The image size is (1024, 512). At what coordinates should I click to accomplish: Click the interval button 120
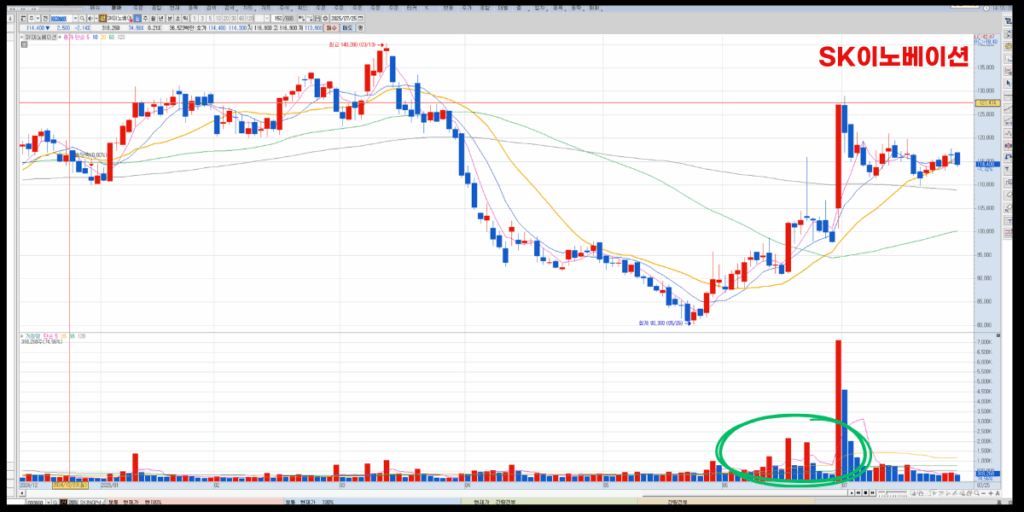coord(249,18)
